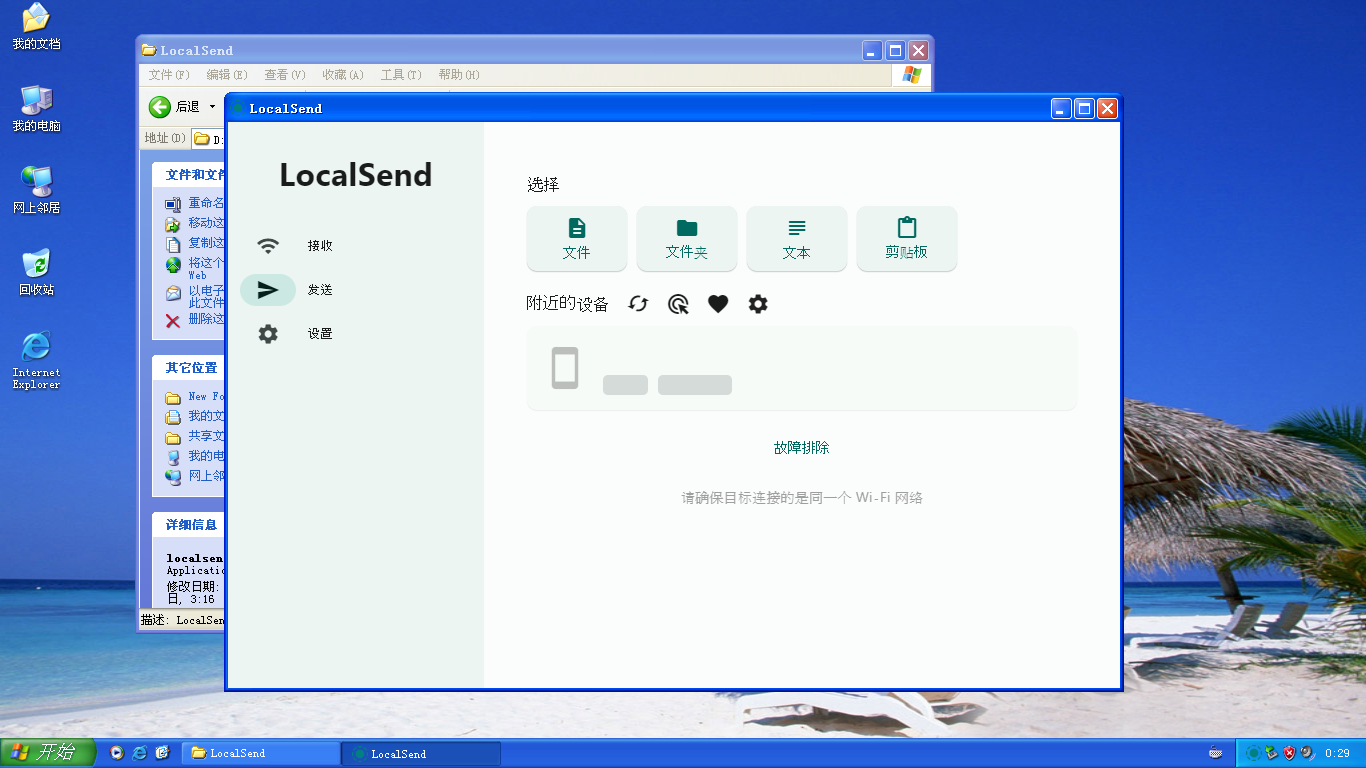The image size is (1366, 768).
Task: Open the Internet Explorer desktop icon
Action: click(36, 358)
